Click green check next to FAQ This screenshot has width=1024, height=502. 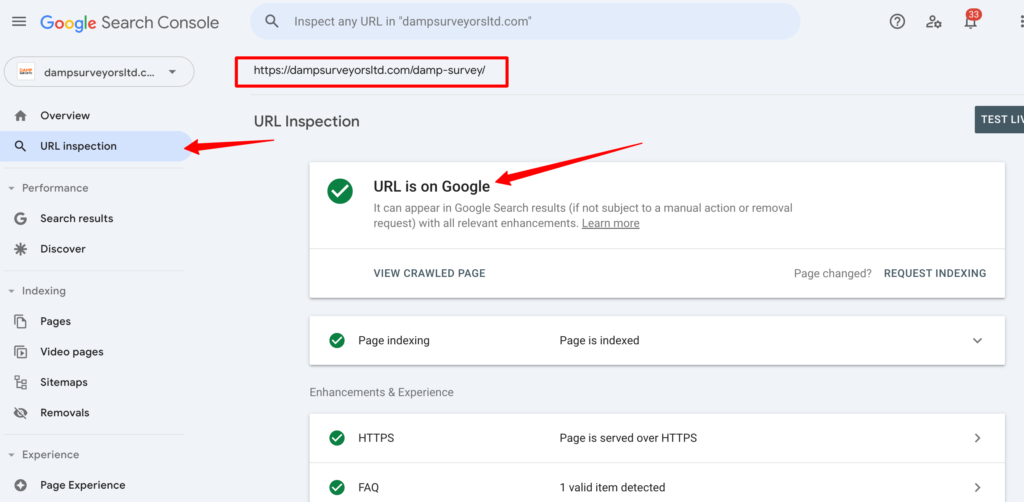click(x=337, y=487)
